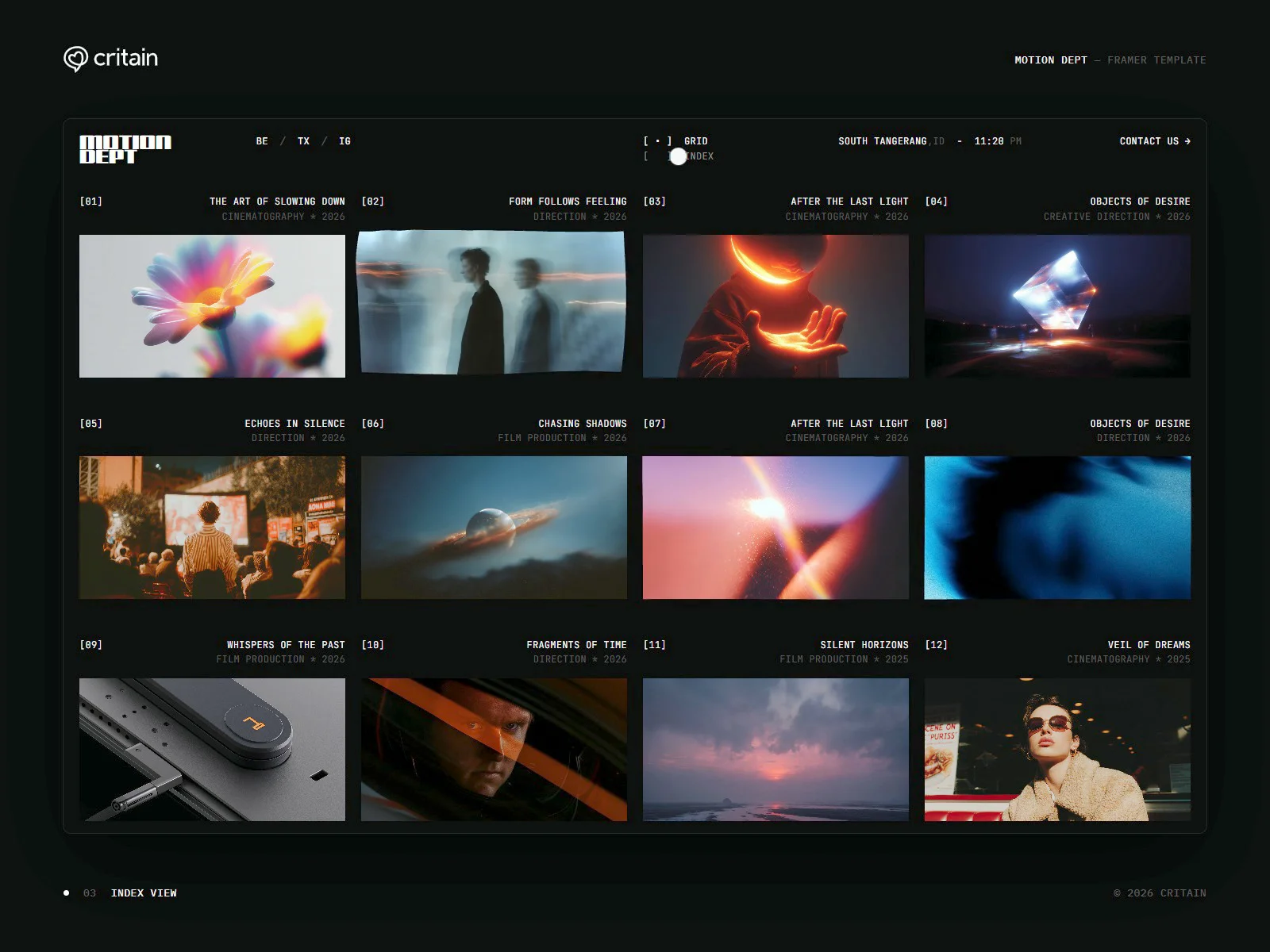Click The Art of Slowing Down title

277,202
